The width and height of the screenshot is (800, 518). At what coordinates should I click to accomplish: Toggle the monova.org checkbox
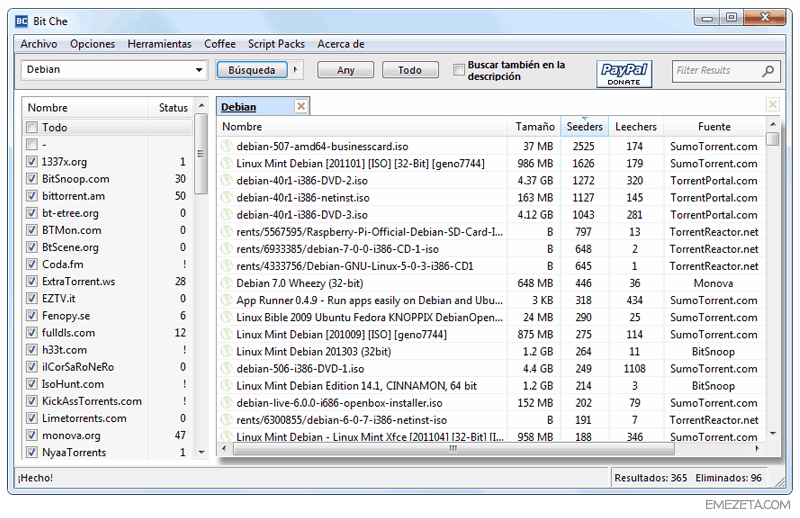[32, 435]
